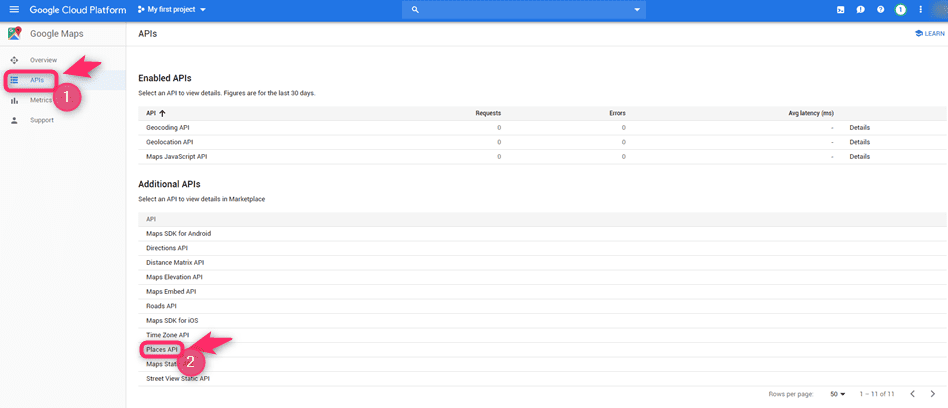Go to the next page arrow
The image size is (948, 408).
(933, 394)
